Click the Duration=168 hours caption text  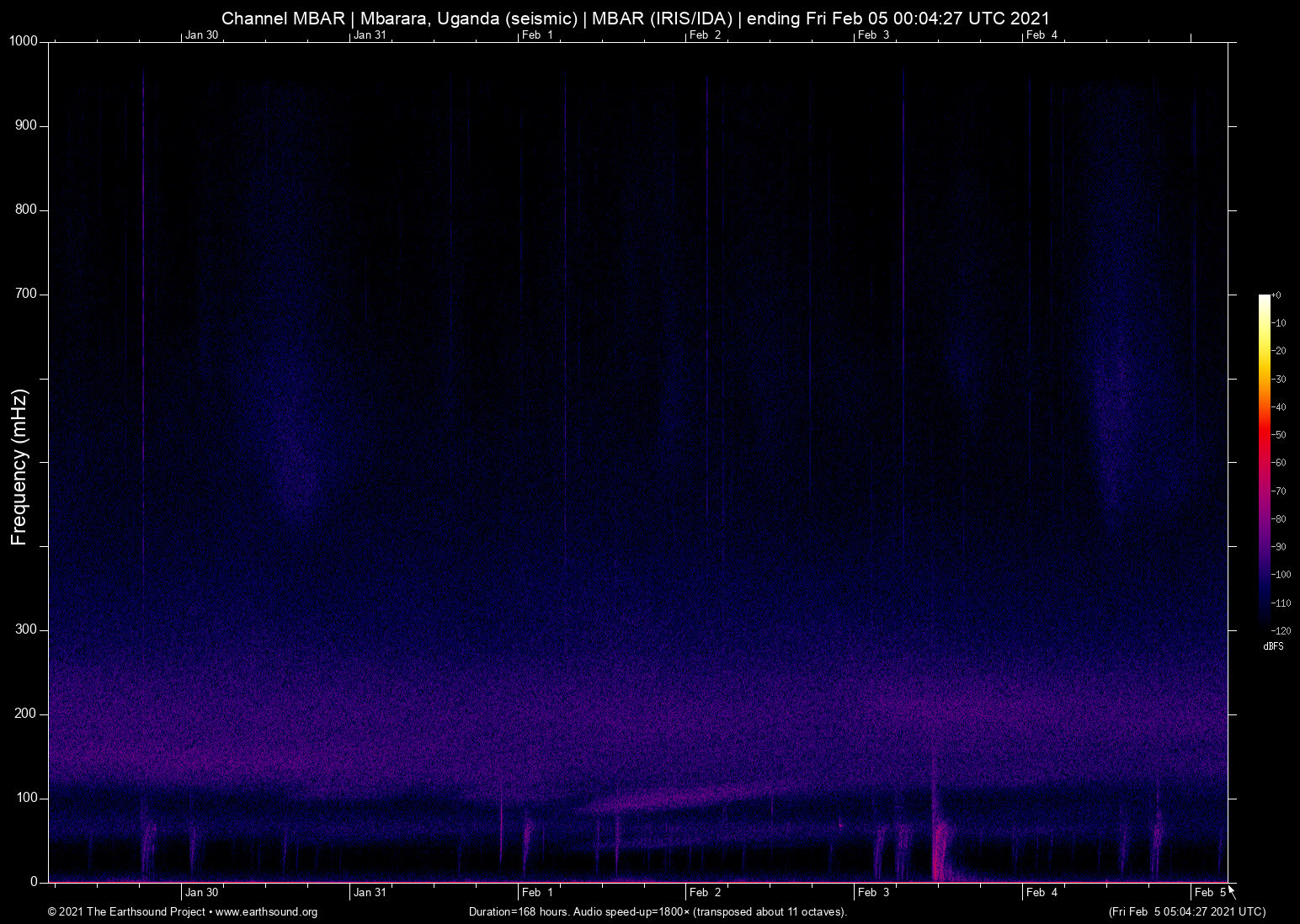click(657, 912)
